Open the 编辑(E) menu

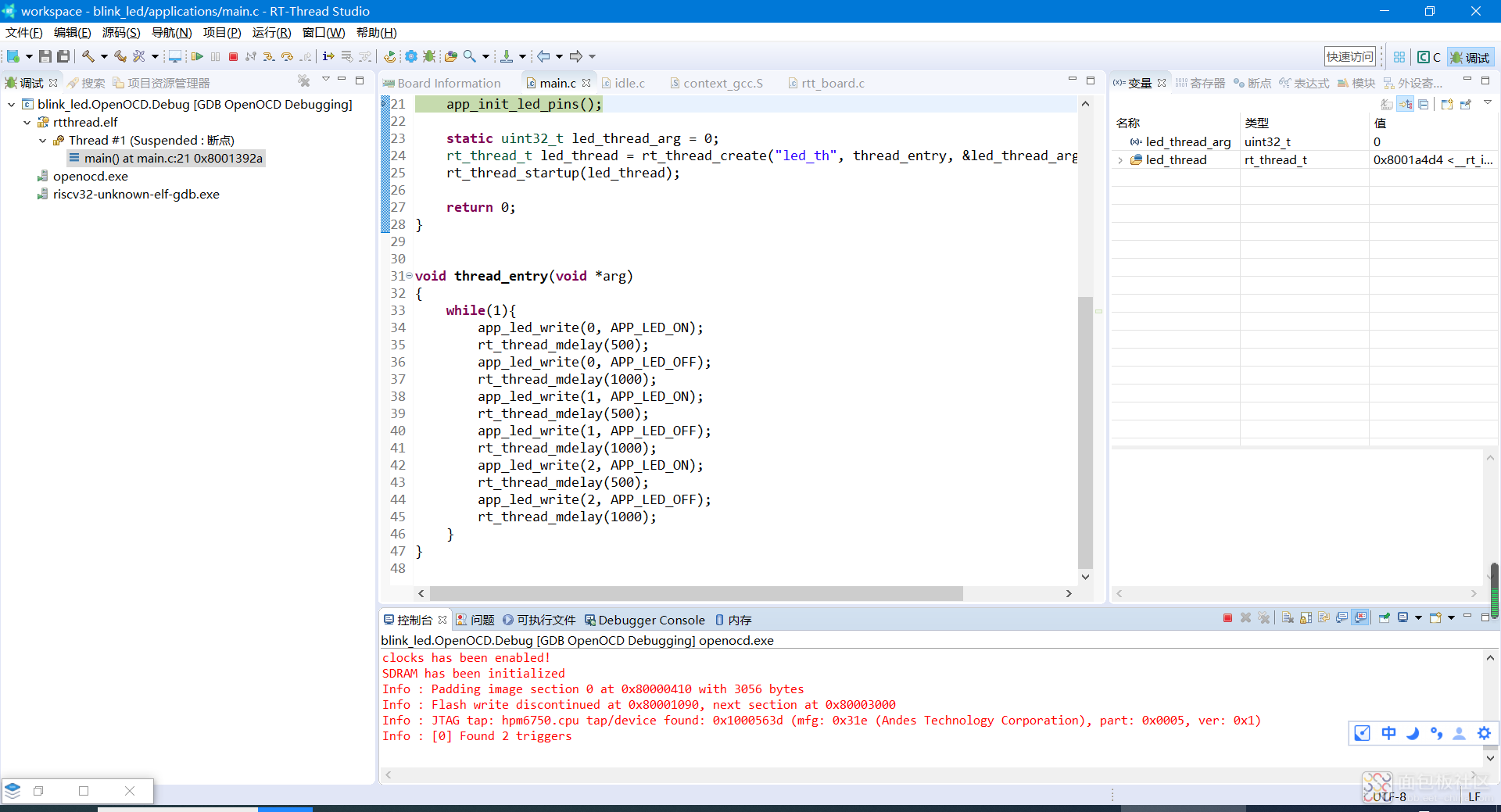click(73, 32)
